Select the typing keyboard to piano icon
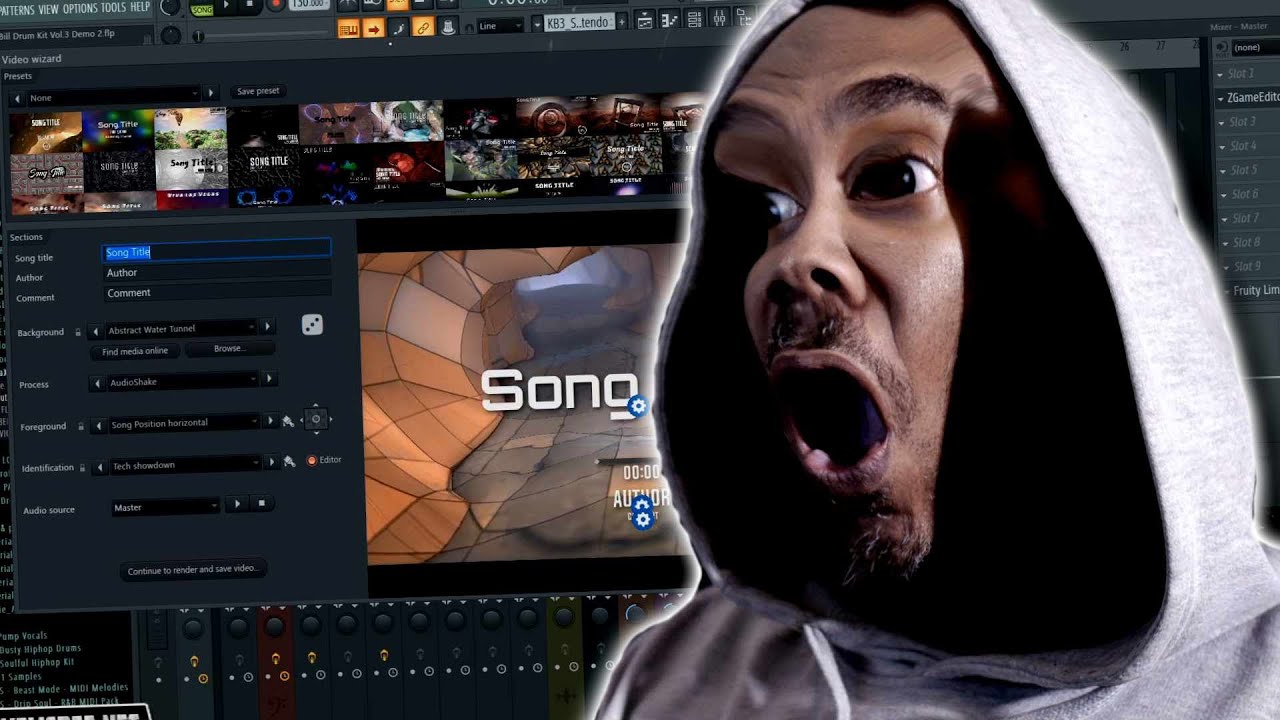 point(349,27)
